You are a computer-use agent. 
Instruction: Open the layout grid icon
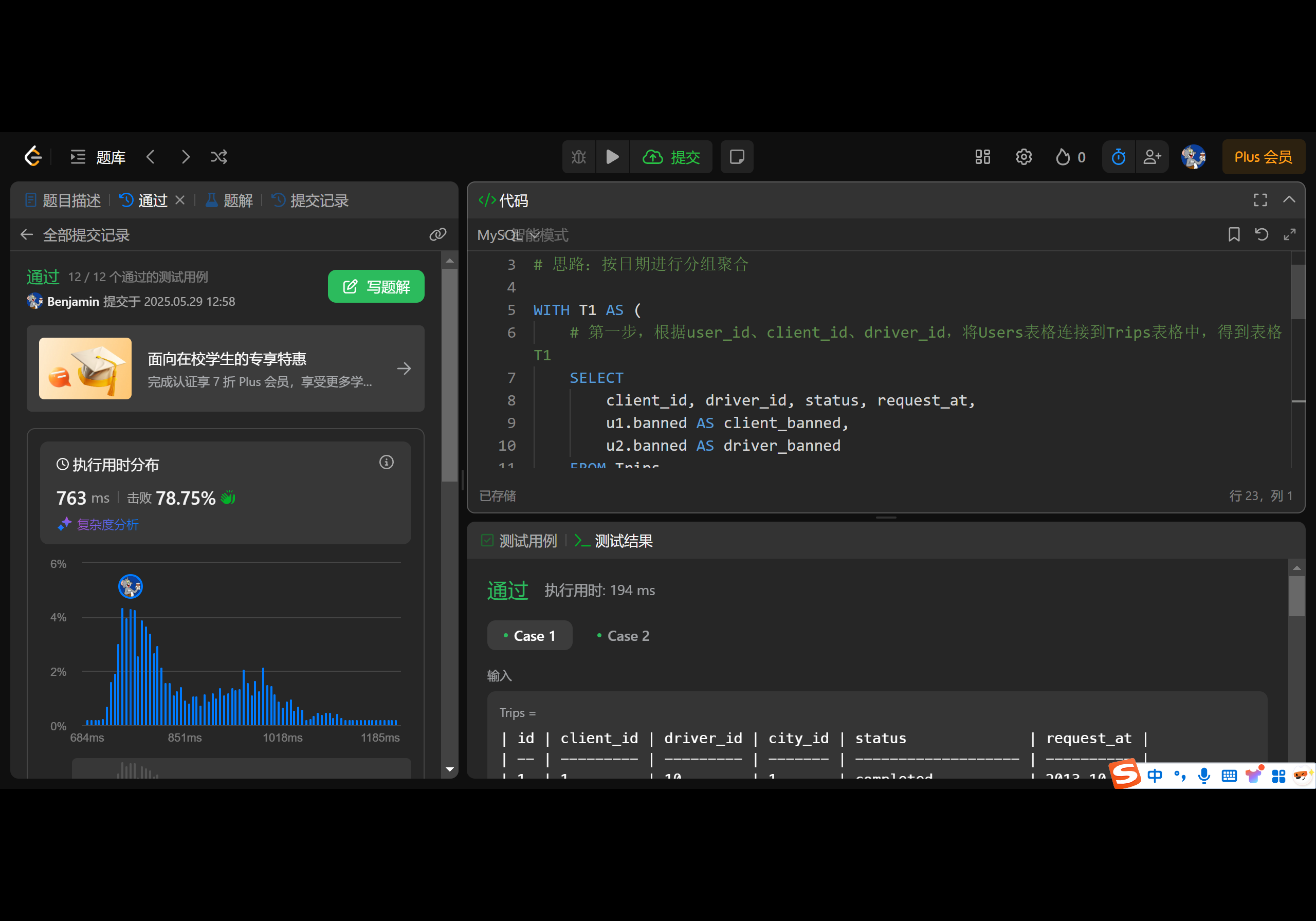coord(982,156)
